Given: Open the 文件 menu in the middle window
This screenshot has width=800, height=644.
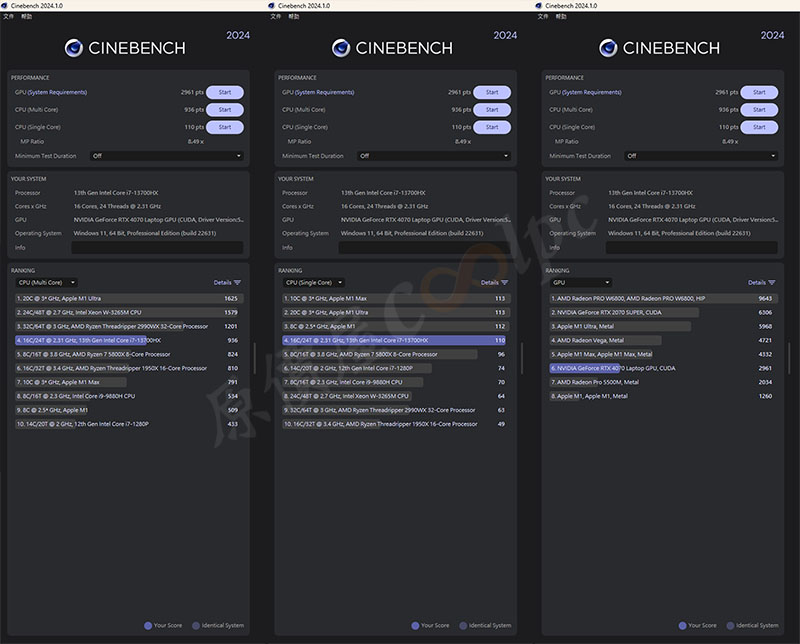Looking at the screenshot, I should click(x=276, y=16).
